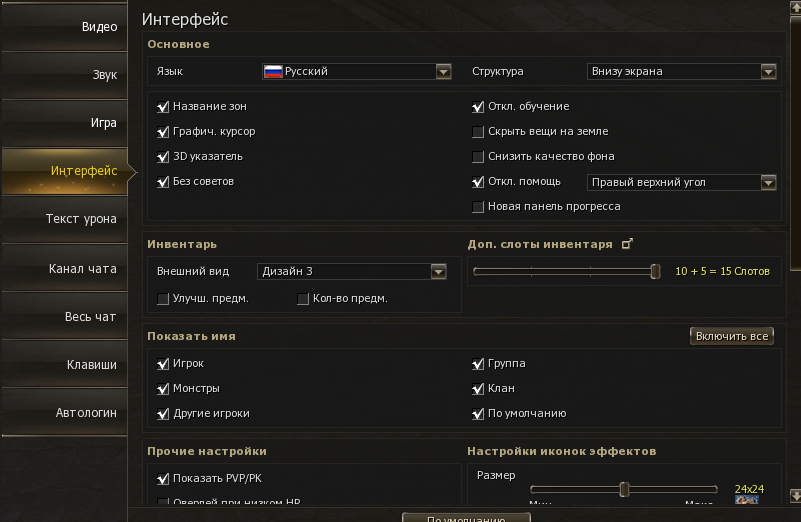Uncheck the Монстры name display checkbox
The height and width of the screenshot is (522, 801).
coord(163,389)
